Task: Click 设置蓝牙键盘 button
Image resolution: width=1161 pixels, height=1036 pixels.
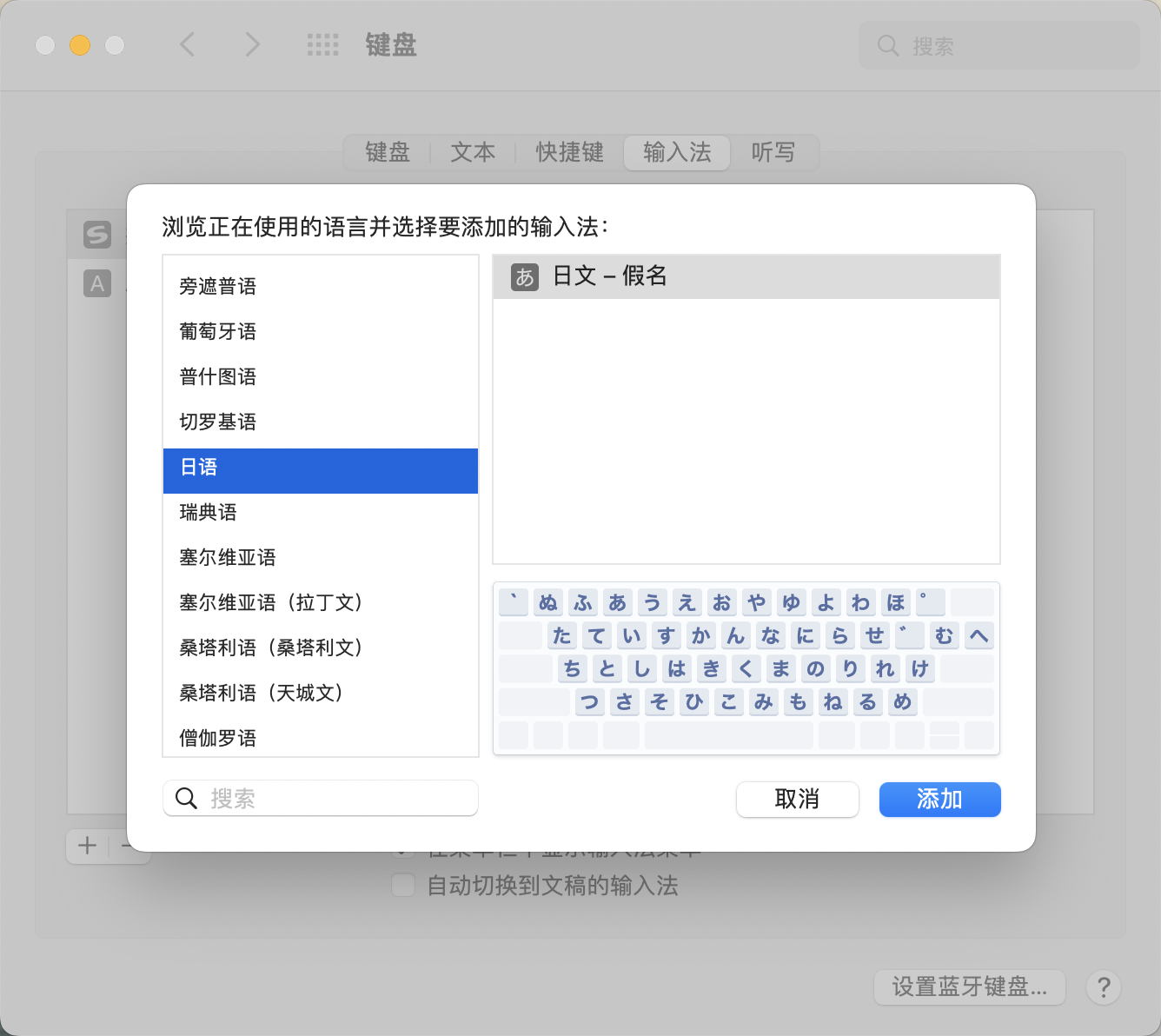Action: (x=969, y=987)
